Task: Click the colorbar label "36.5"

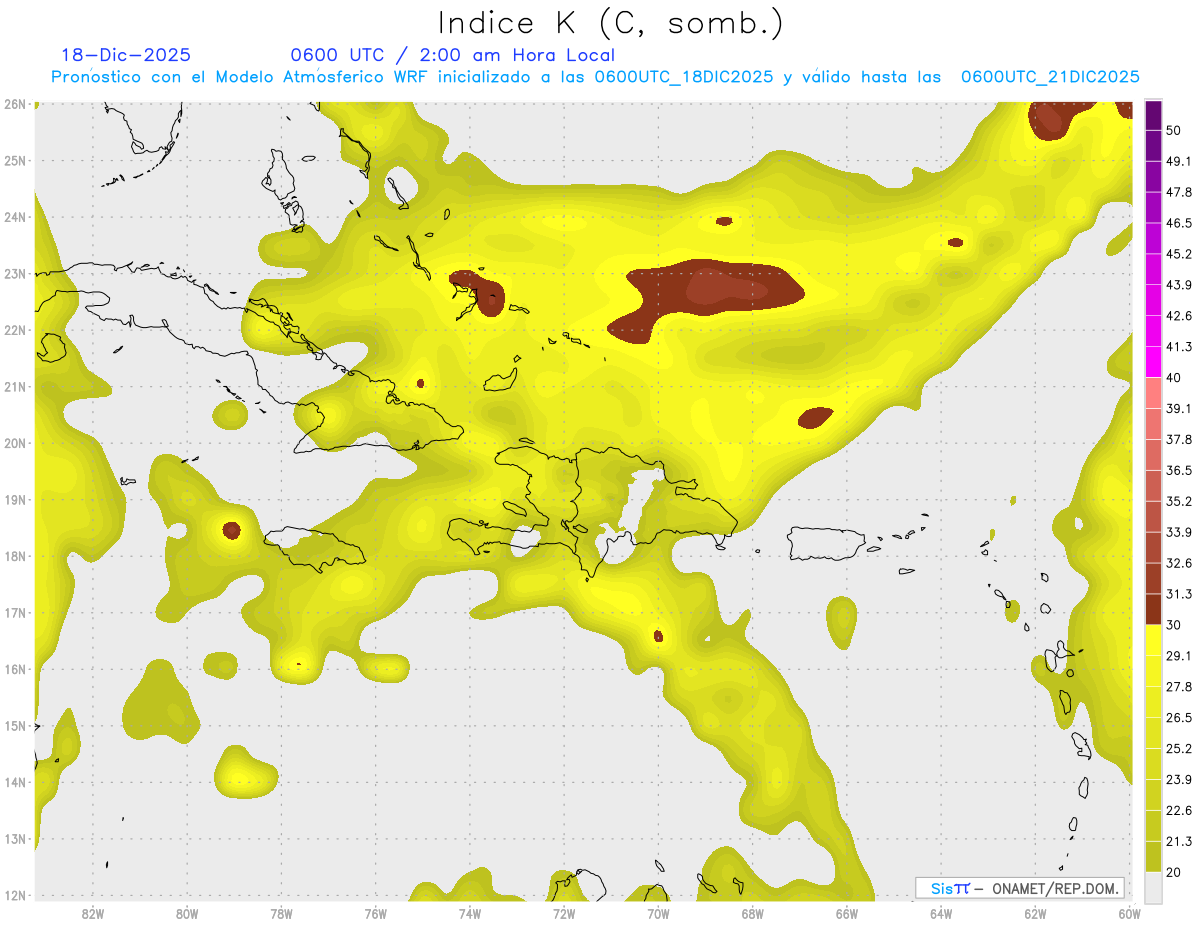Action: [x=1178, y=470]
